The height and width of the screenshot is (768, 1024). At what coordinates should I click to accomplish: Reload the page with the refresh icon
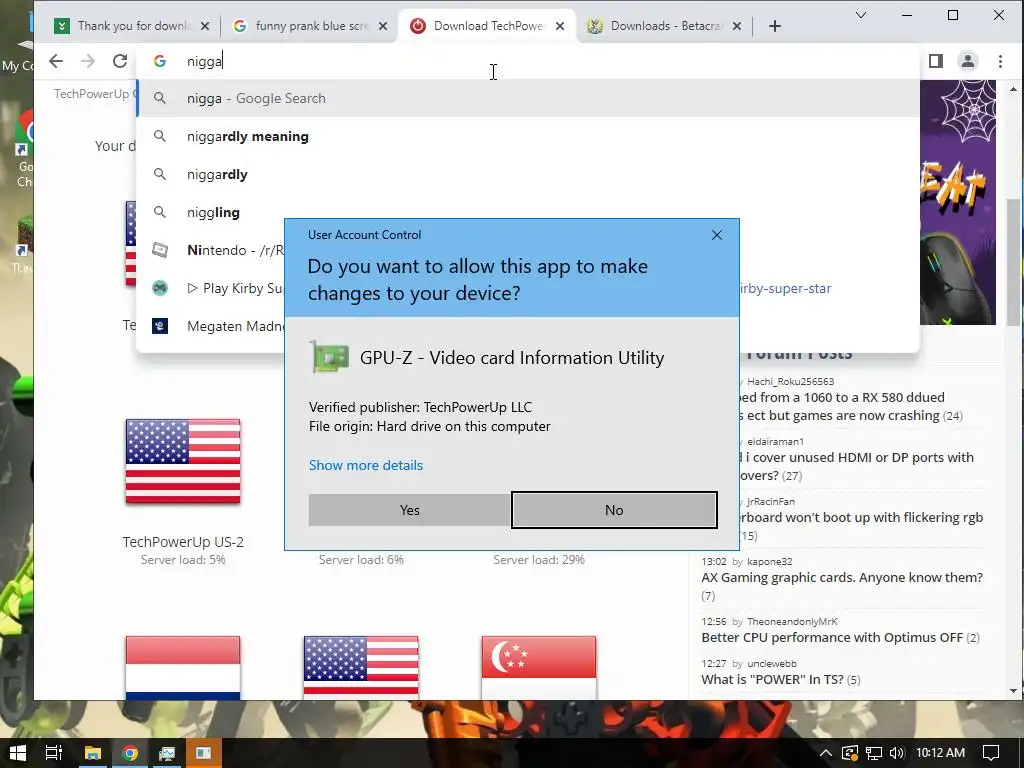120,61
